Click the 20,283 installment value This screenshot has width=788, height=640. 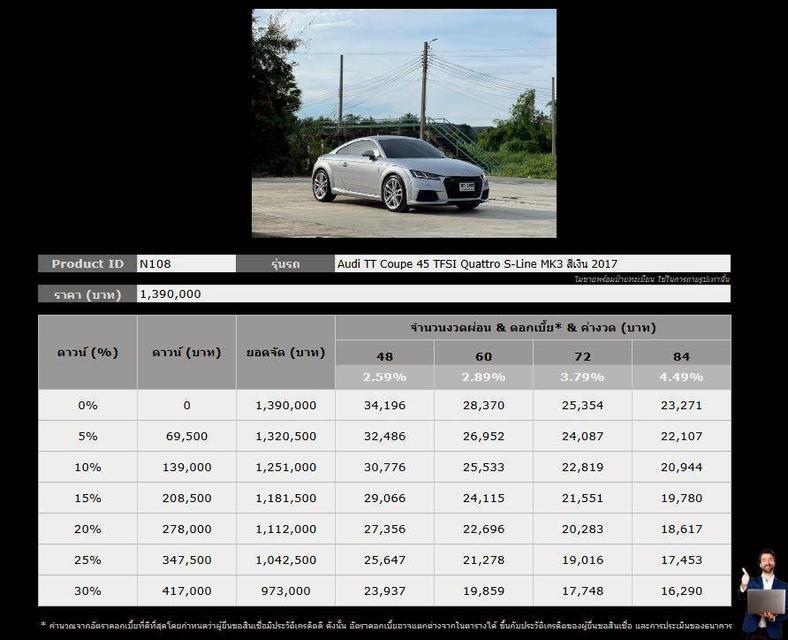(x=582, y=529)
